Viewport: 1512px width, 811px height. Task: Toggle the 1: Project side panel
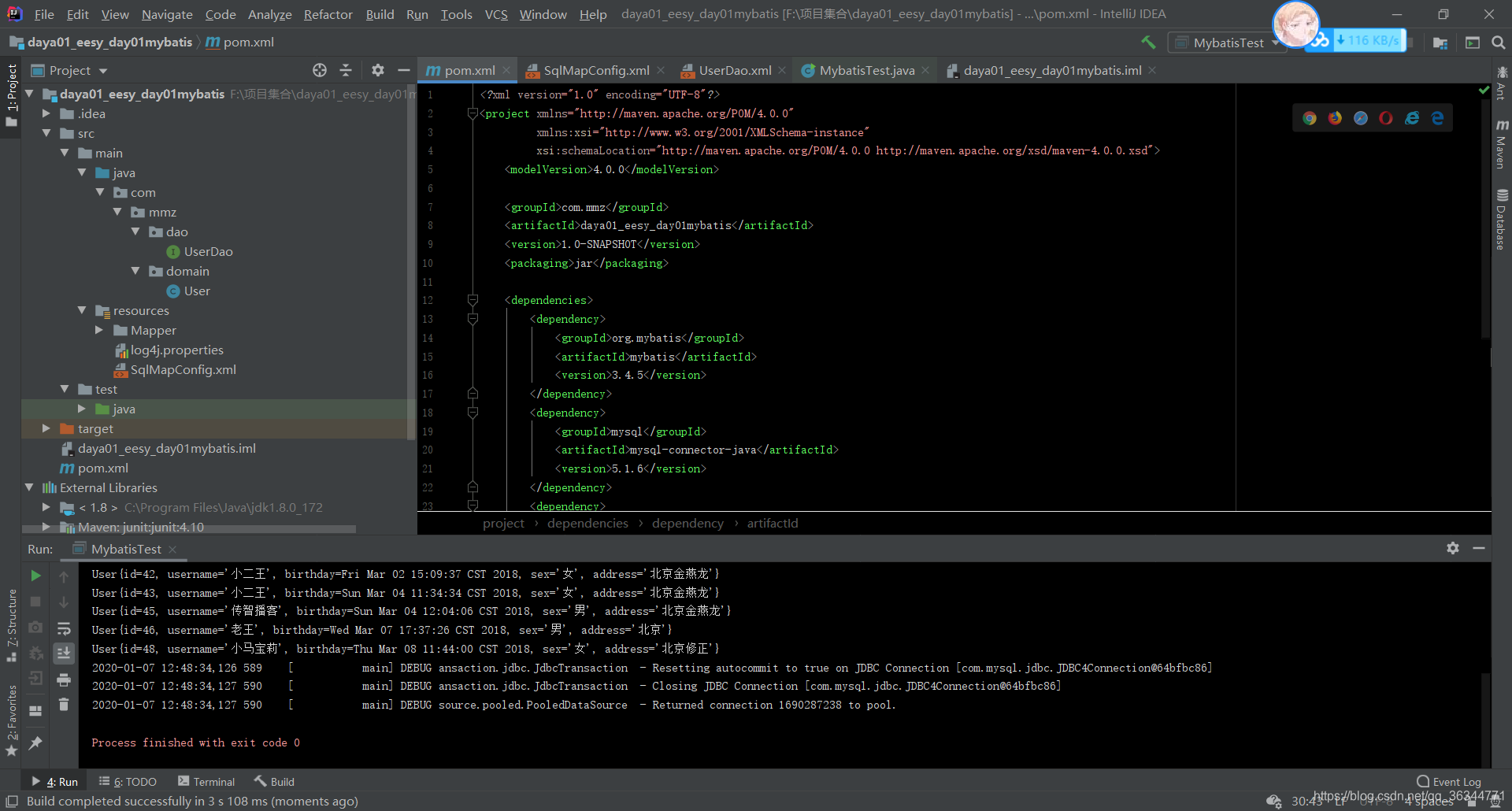11,95
